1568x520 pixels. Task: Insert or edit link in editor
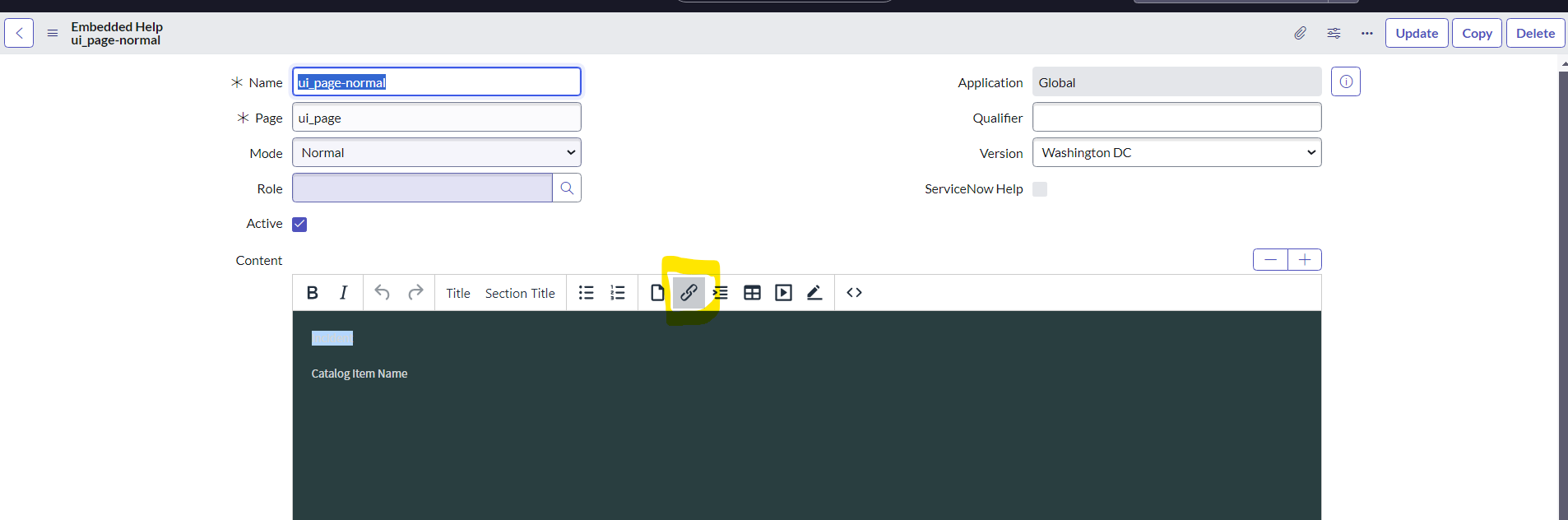[689, 293]
